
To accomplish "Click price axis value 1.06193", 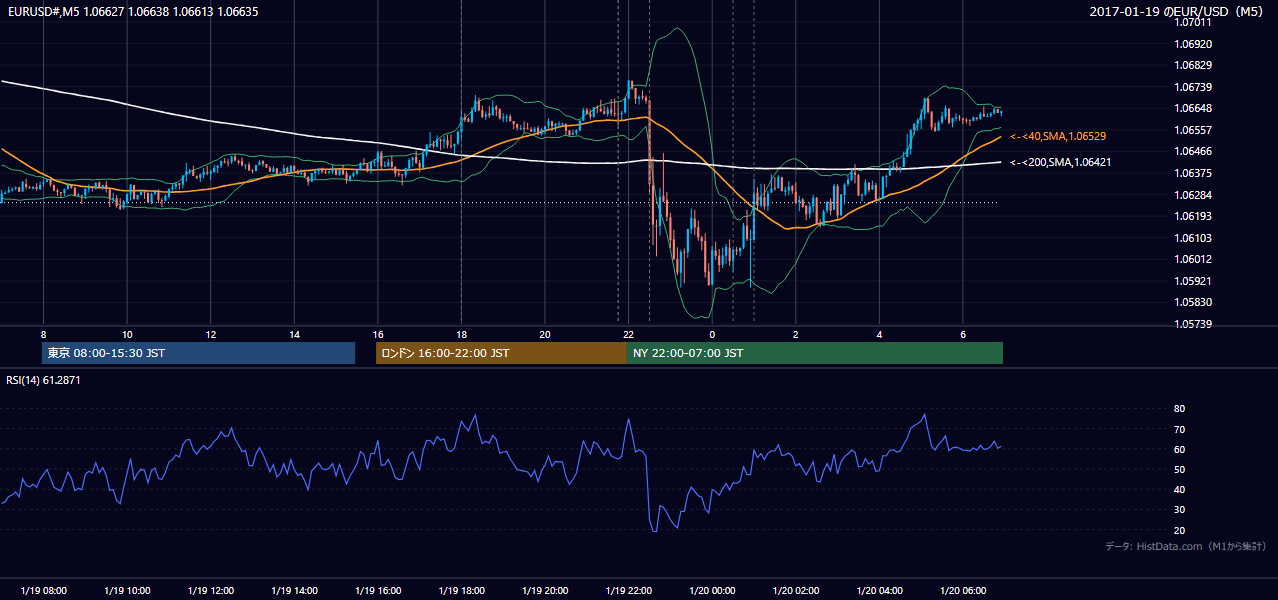I will pyautogui.click(x=1194, y=216).
